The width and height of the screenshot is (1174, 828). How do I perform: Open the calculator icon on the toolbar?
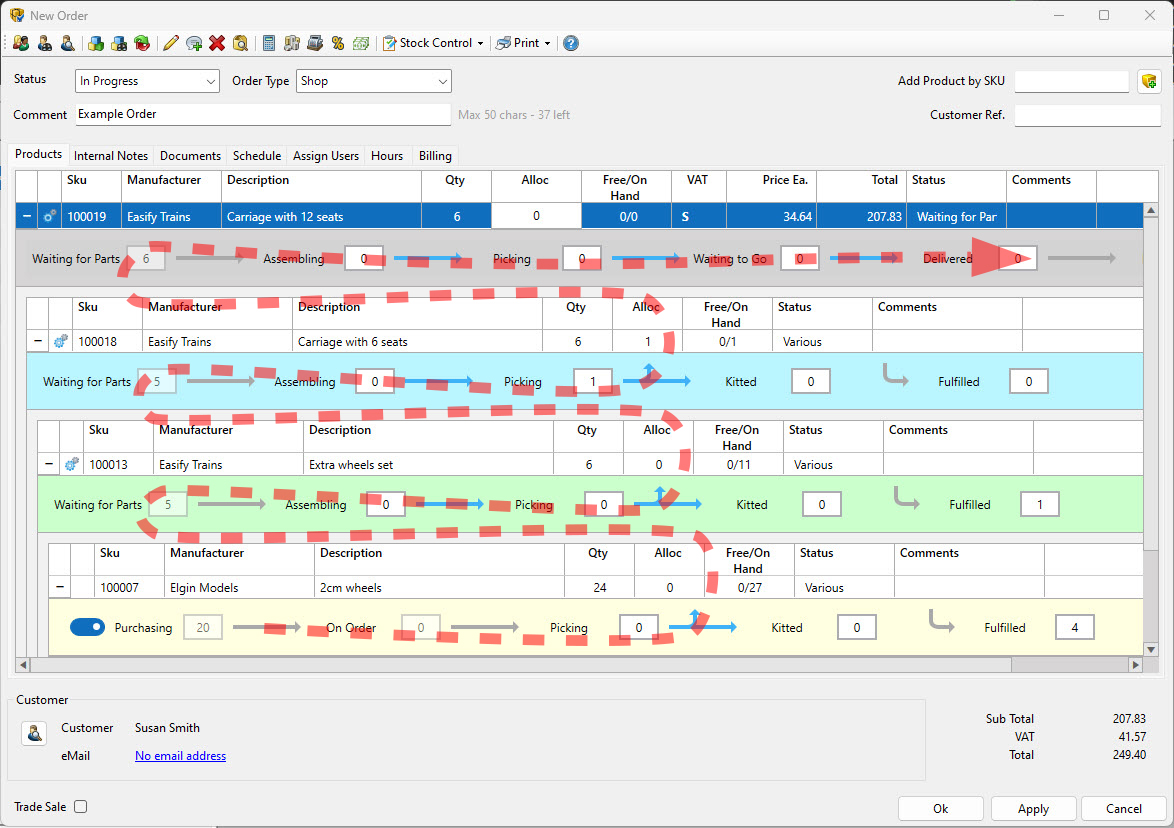pyautogui.click(x=270, y=43)
